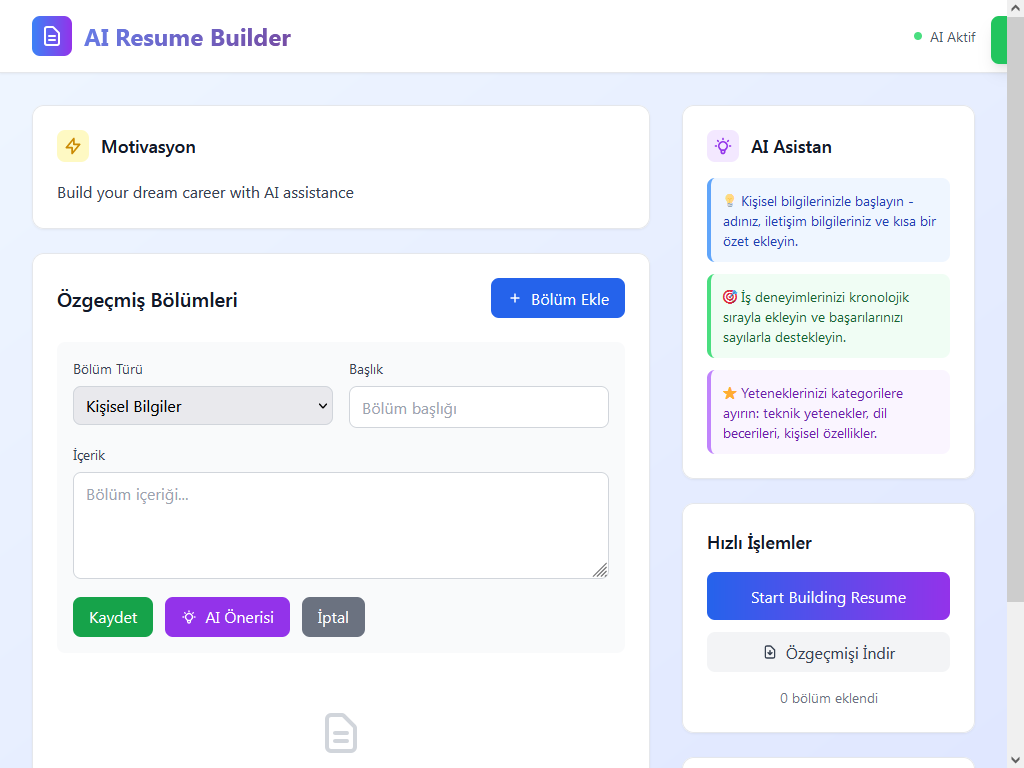Focus the Başlık input field

(479, 407)
